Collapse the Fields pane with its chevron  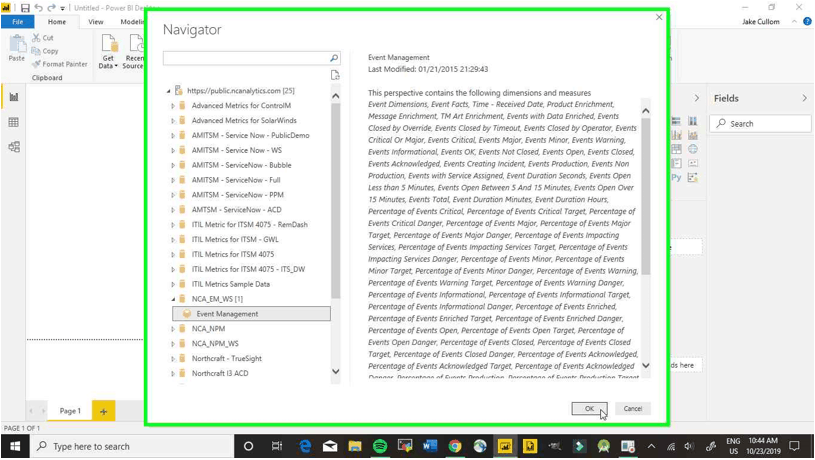tap(804, 98)
